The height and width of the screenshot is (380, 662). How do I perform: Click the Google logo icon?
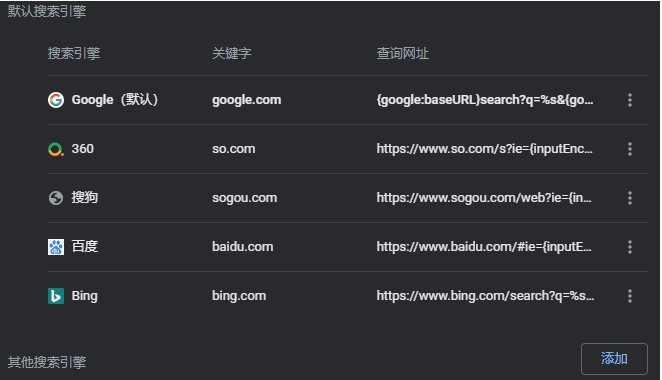point(56,100)
